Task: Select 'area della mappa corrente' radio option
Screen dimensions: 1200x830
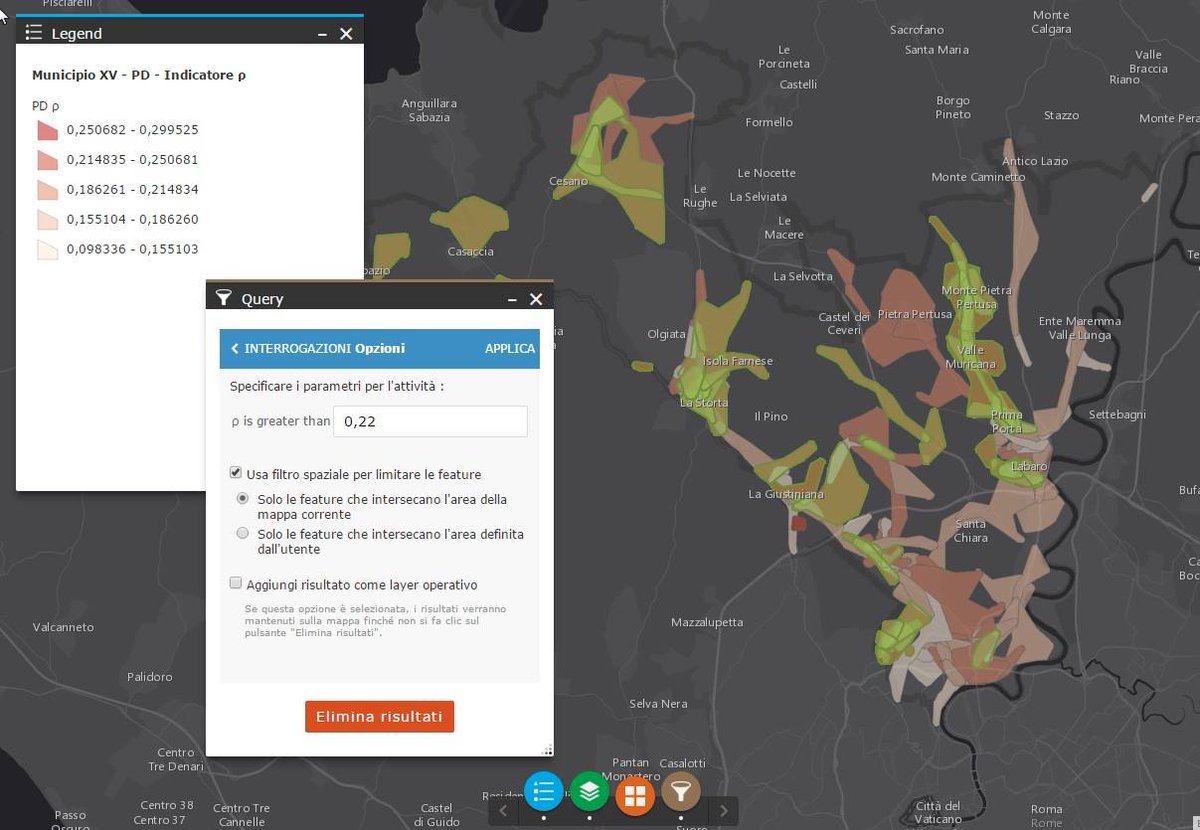Action: tap(242, 498)
